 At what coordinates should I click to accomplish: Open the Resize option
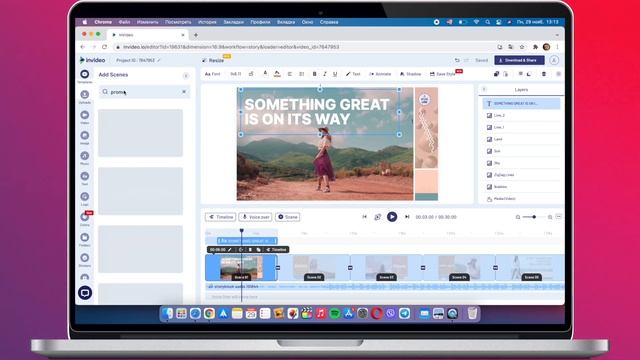(x=213, y=60)
